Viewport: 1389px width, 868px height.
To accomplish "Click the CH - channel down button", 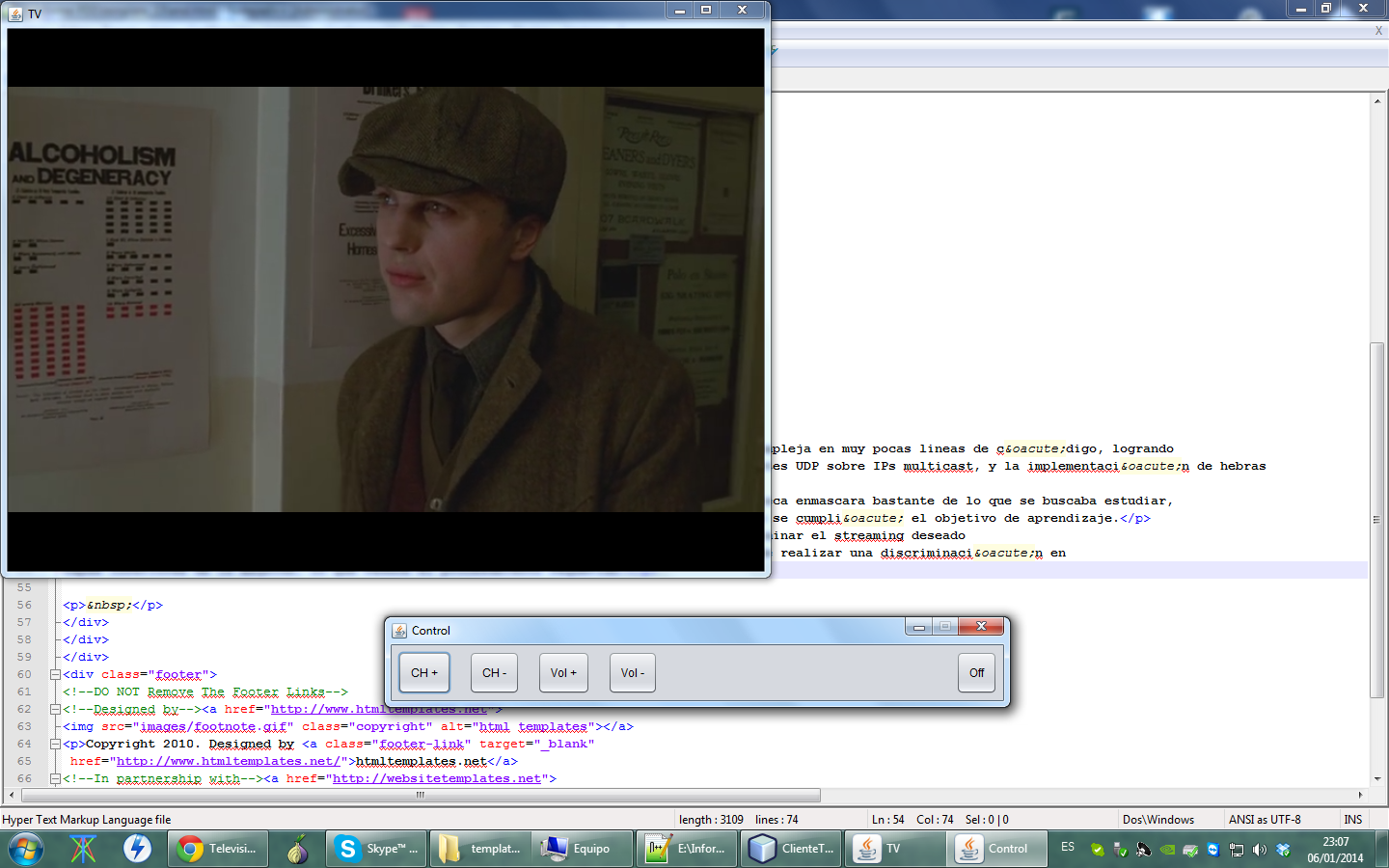I will click(495, 673).
